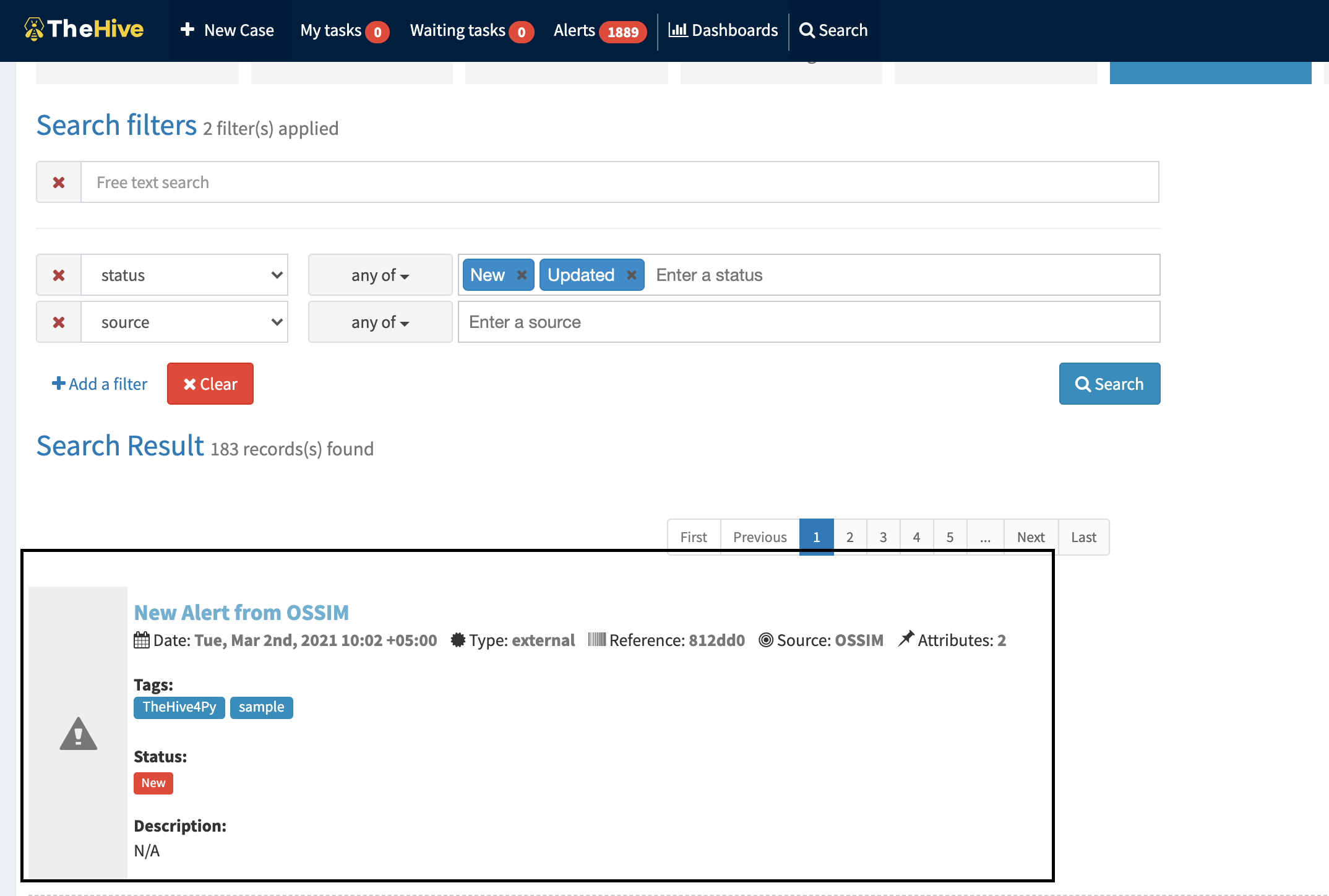Remove the source filter row
This screenshot has height=896, width=1329.
58,322
